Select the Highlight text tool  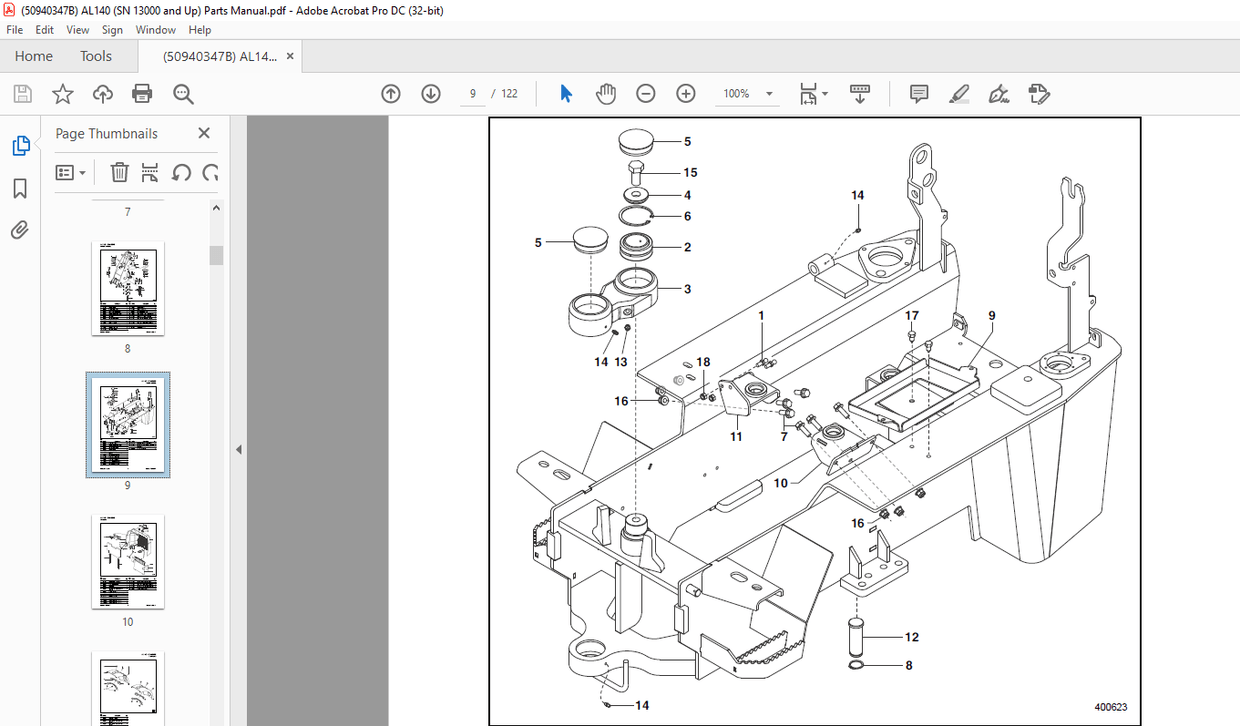tap(959, 93)
